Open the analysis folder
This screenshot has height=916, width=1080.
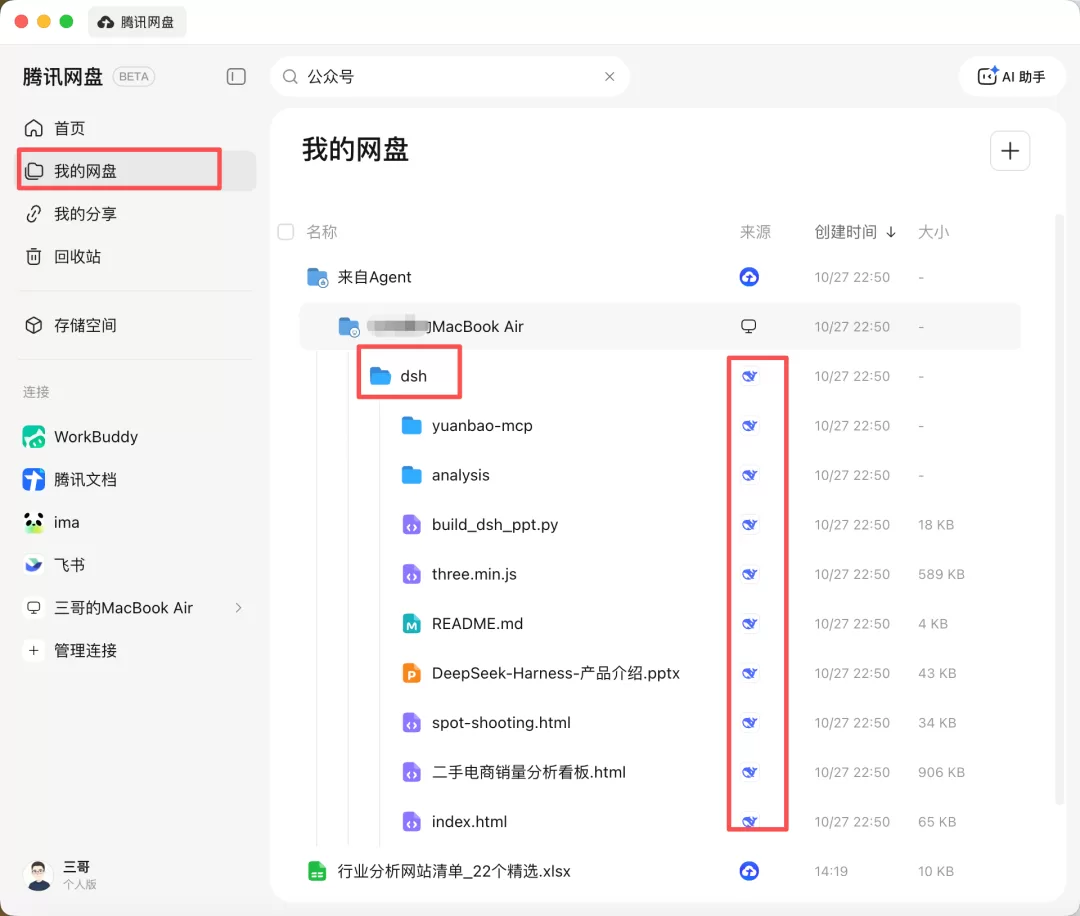point(460,475)
